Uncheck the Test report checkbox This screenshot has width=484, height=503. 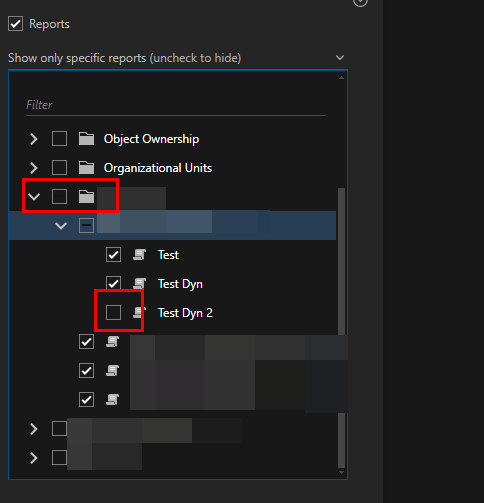(113, 255)
